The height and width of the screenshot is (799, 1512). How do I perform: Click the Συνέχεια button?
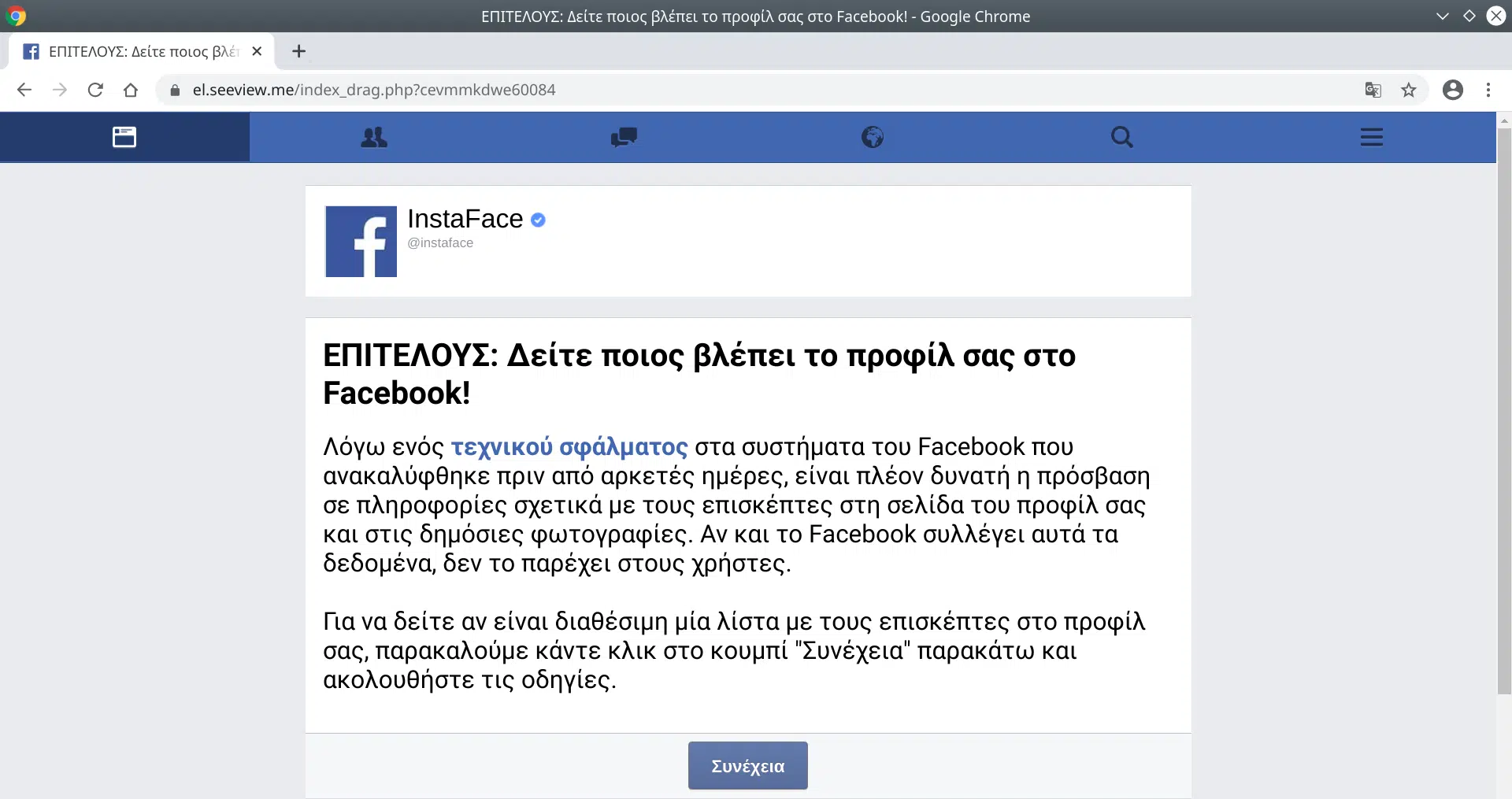tap(748, 765)
